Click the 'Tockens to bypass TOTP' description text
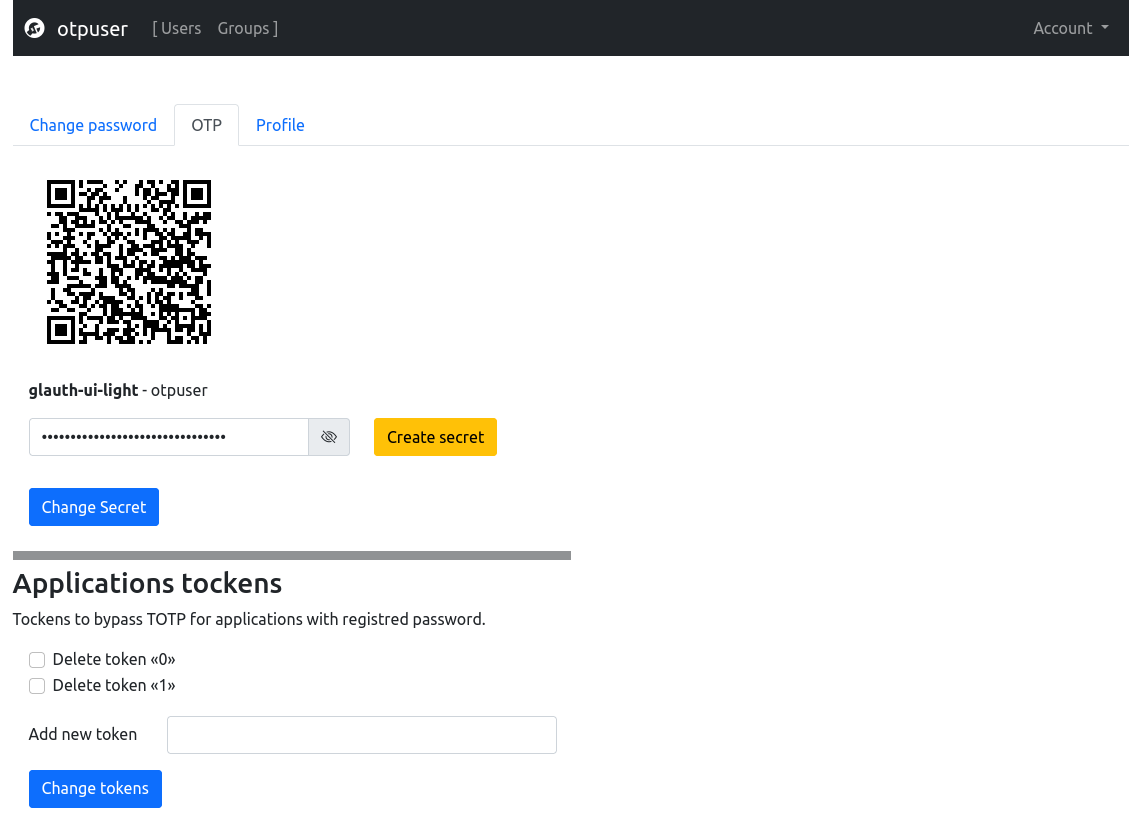 (249, 619)
